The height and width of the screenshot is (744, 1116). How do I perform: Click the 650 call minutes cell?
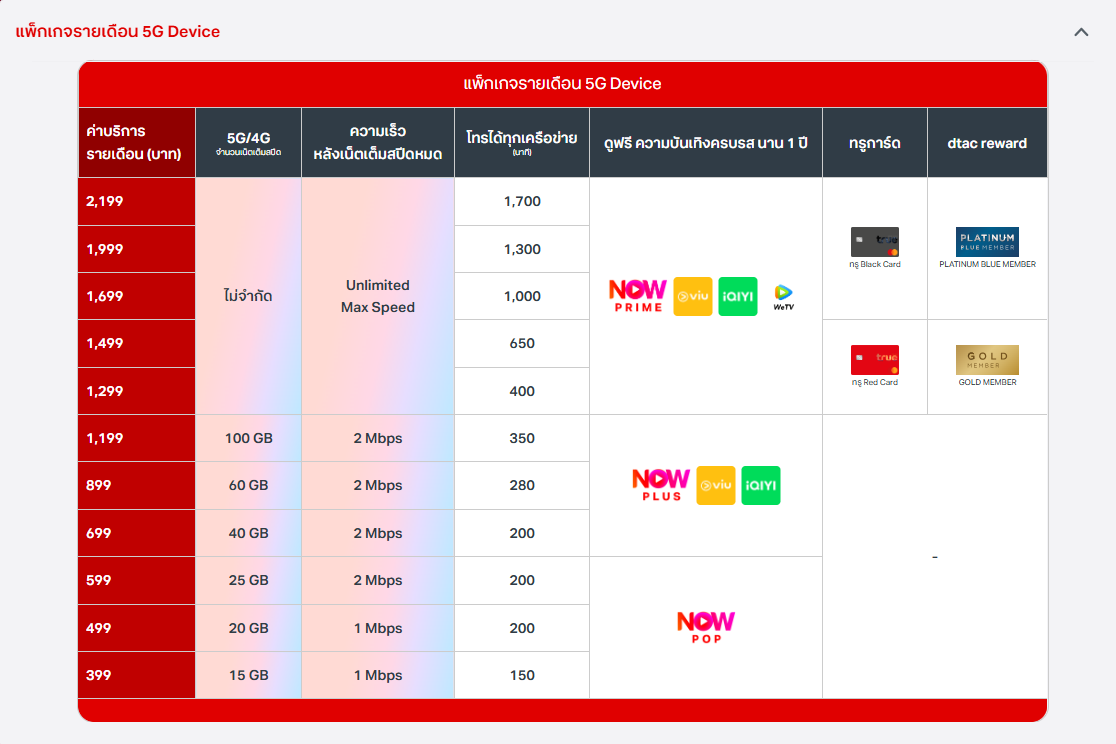[522, 343]
